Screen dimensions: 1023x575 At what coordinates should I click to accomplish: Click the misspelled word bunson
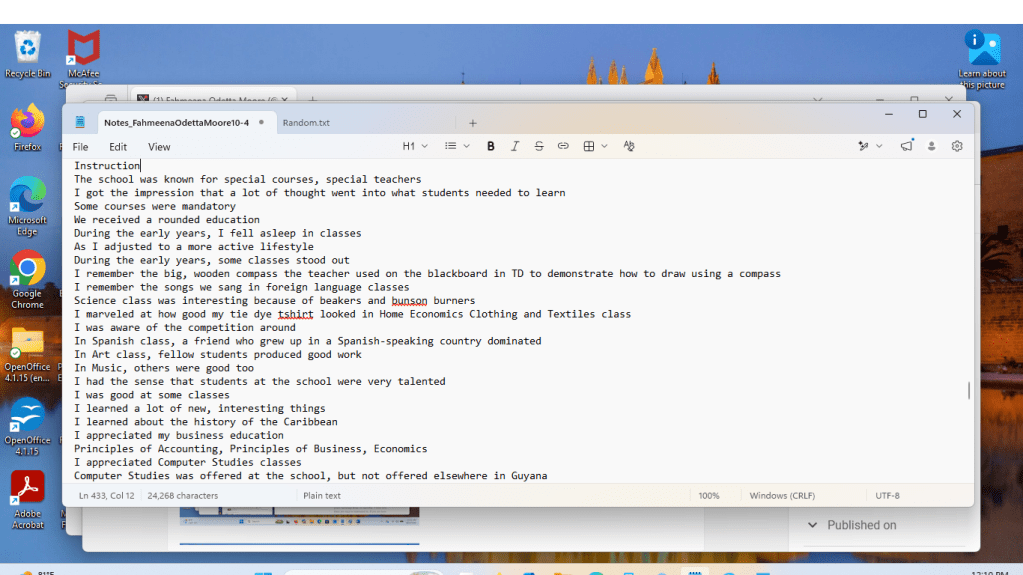point(409,301)
